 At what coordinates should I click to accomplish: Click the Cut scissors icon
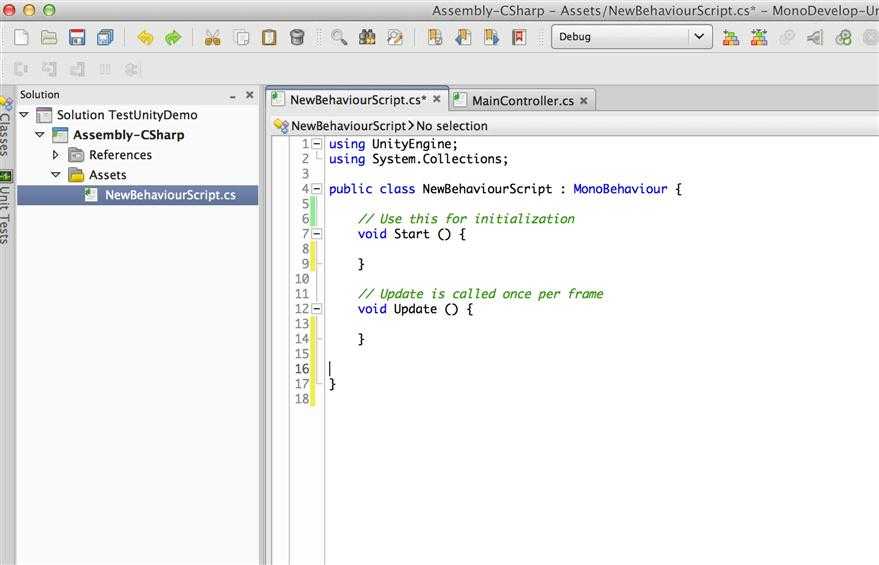pos(212,38)
